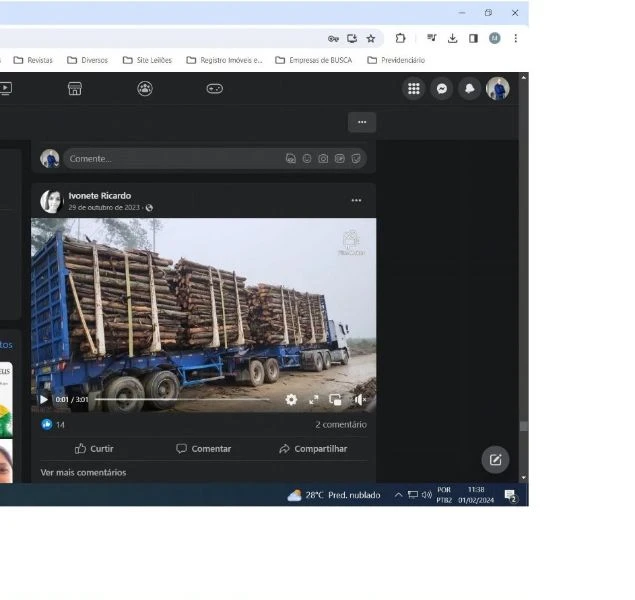Click the Comente comment input field
The image size is (635, 600).
[215, 159]
